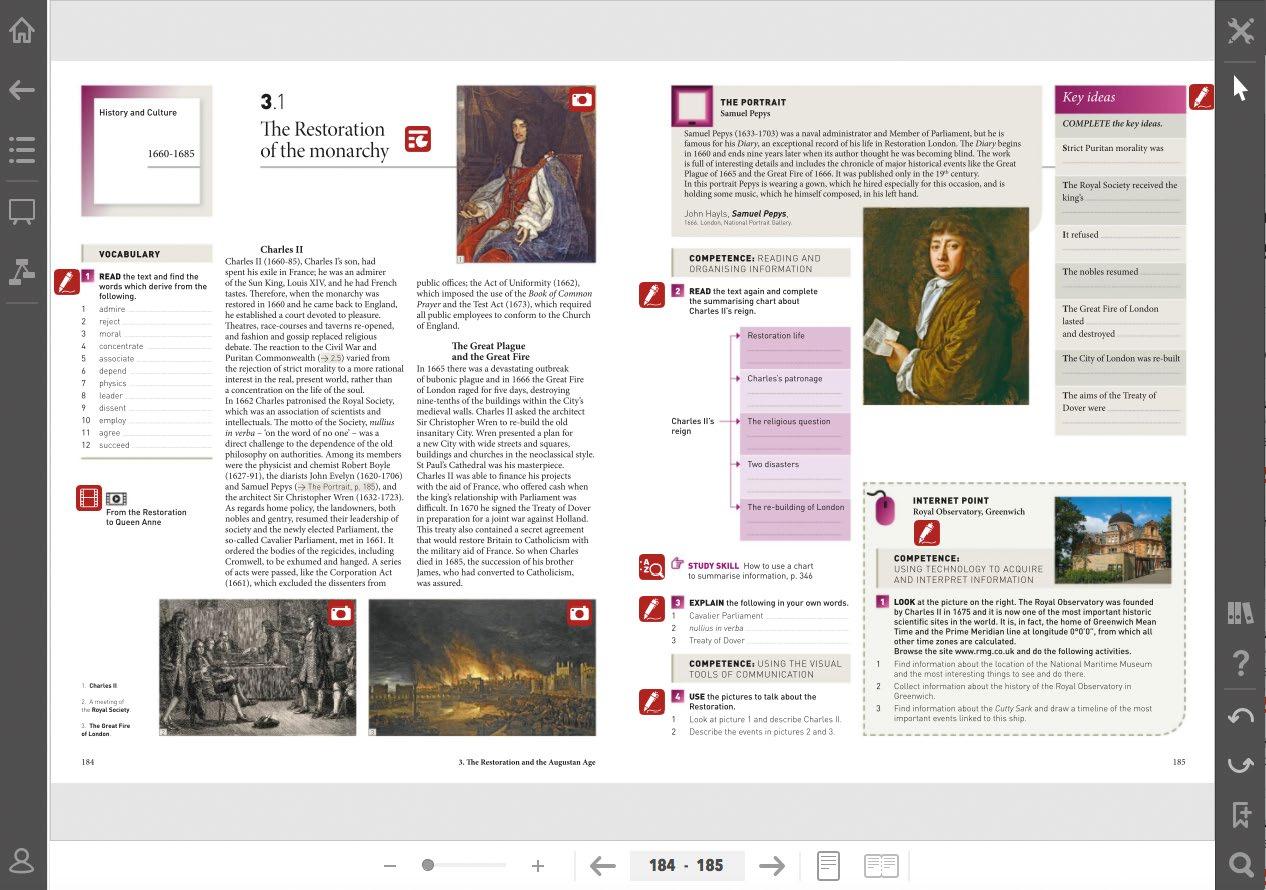
Task: Click 'Treaty of Dover' in exercise 3
Action: coord(717,641)
